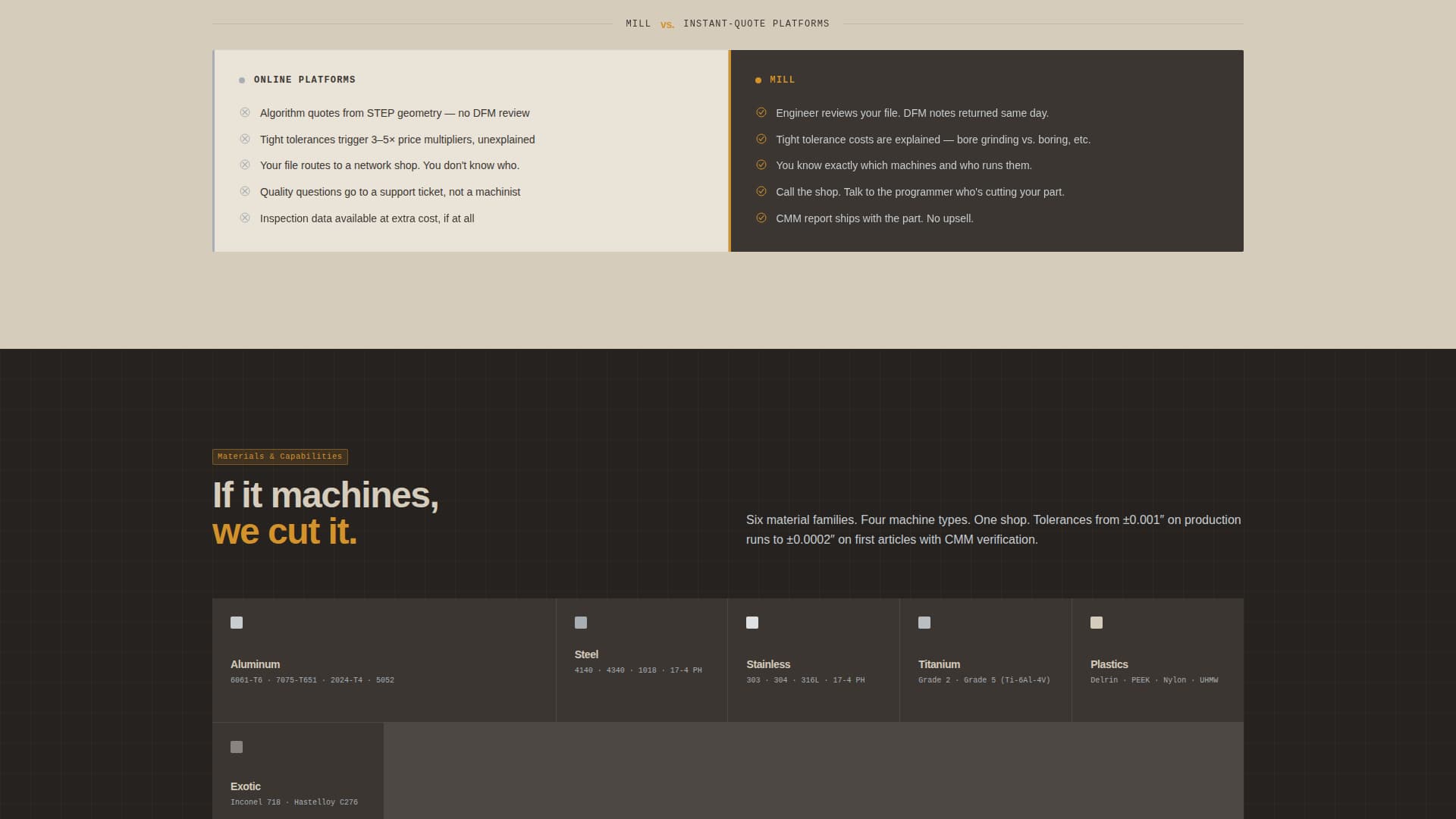Click the "we cut it." heading link
This screenshot has width=1456, height=819.
[284, 533]
